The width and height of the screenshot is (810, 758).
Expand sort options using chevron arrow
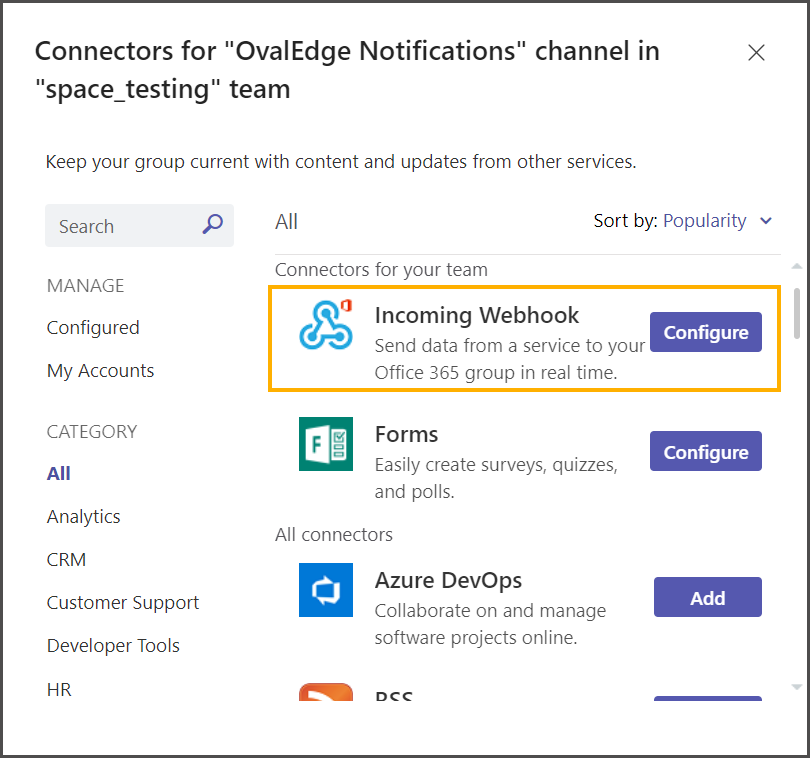click(766, 221)
